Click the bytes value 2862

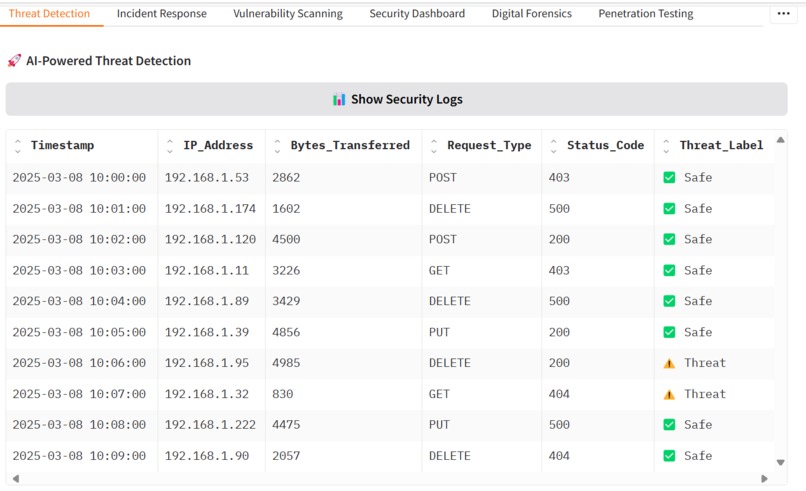[x=286, y=178]
